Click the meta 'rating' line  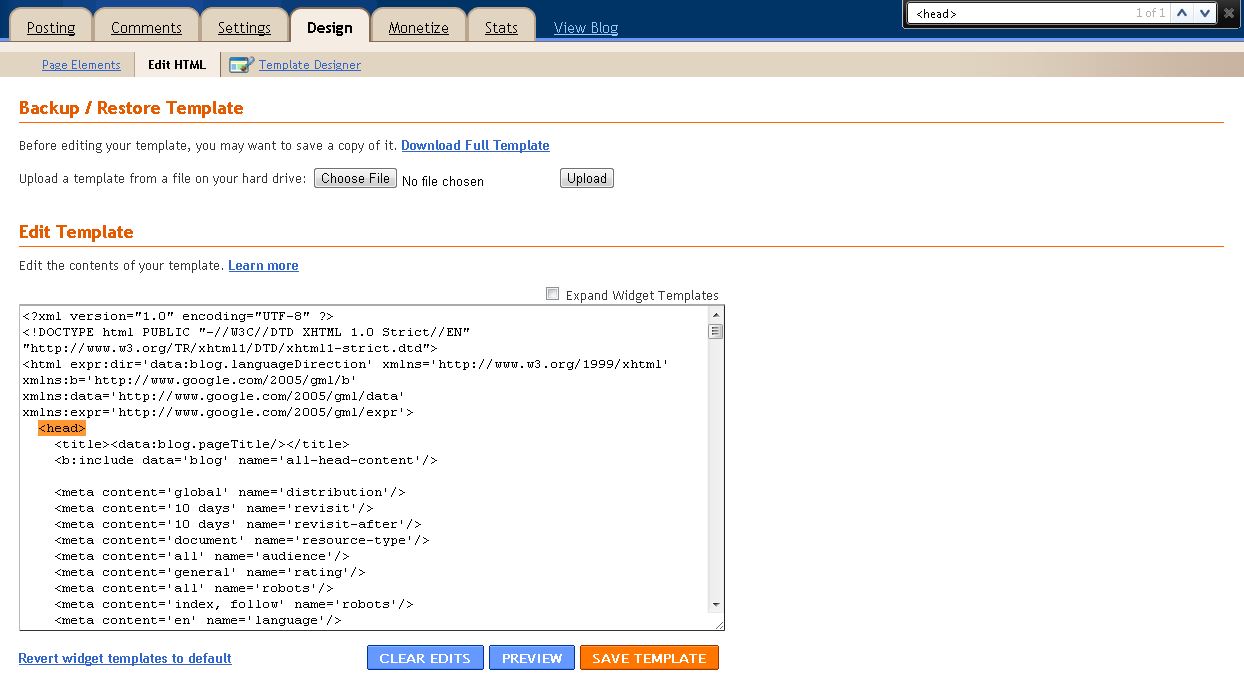pos(210,572)
